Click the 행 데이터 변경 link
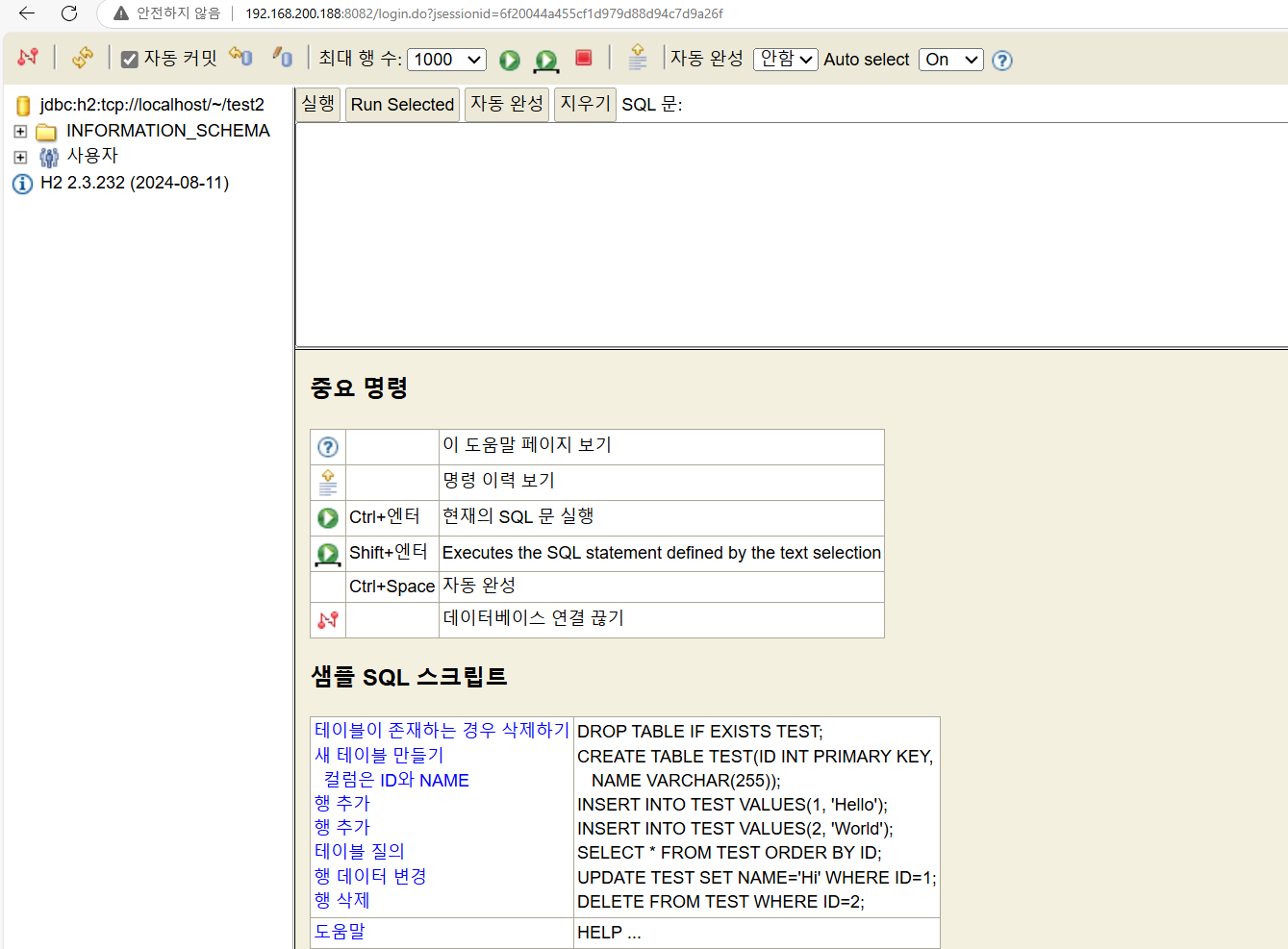The width and height of the screenshot is (1288, 949). (x=370, y=877)
